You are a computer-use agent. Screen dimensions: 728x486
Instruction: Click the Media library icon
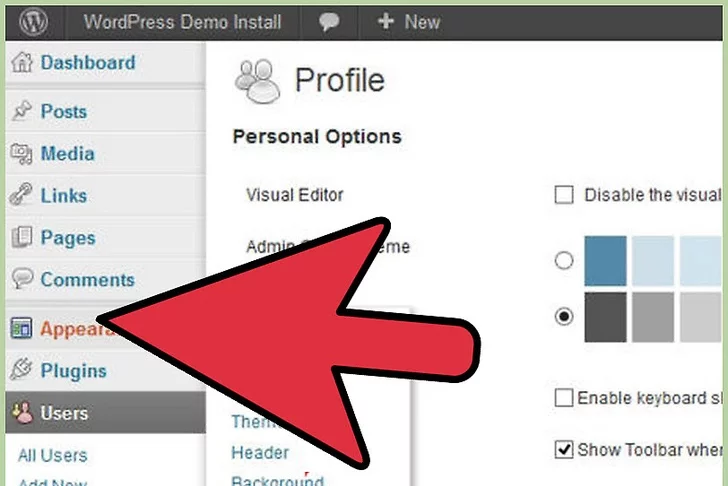(21, 154)
